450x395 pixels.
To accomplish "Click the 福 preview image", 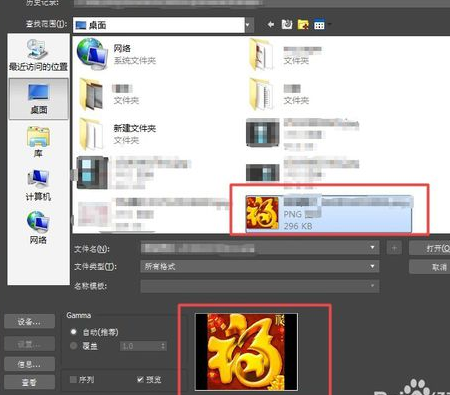I will [x=246, y=352].
